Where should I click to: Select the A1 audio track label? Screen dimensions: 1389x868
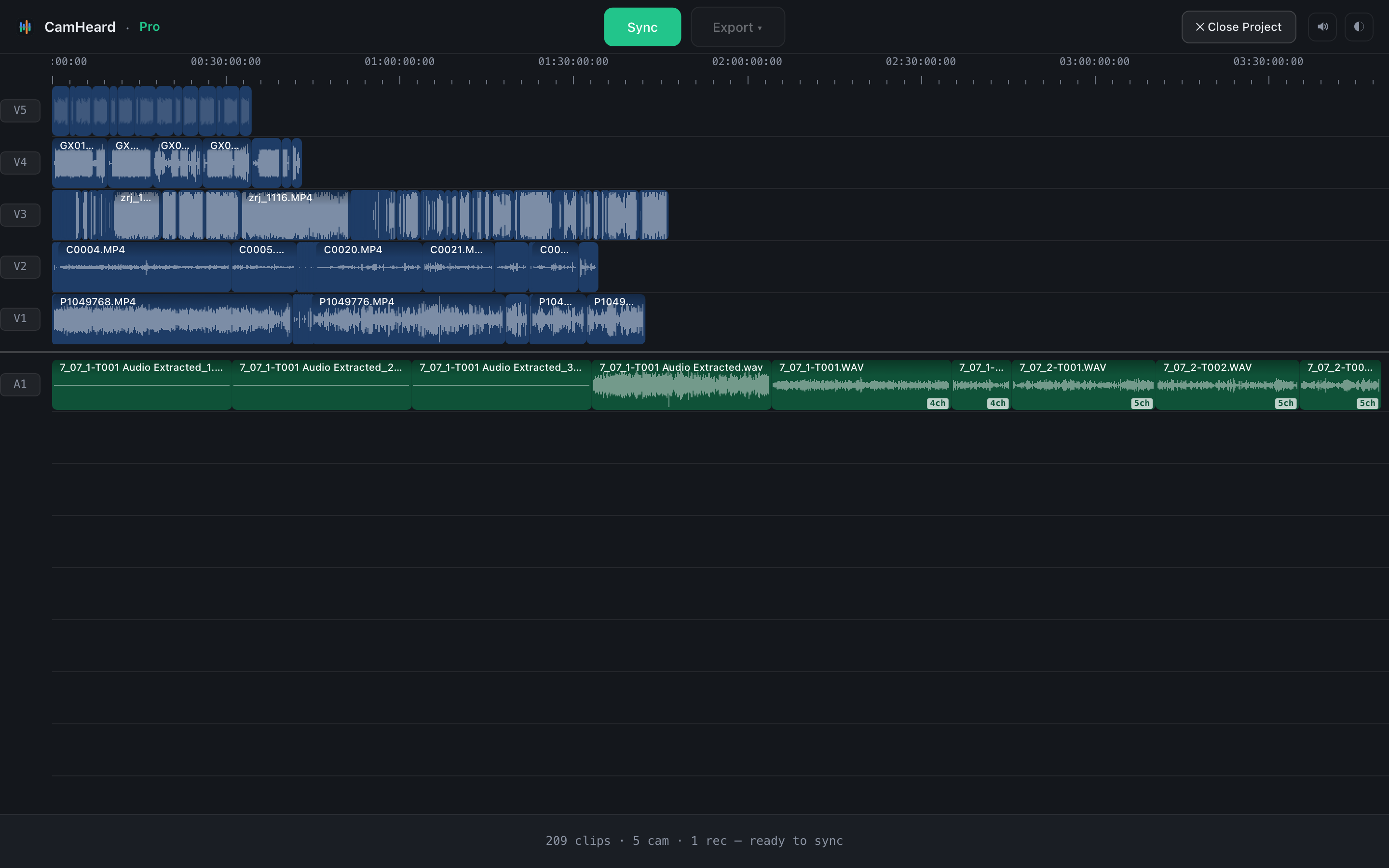click(20, 384)
